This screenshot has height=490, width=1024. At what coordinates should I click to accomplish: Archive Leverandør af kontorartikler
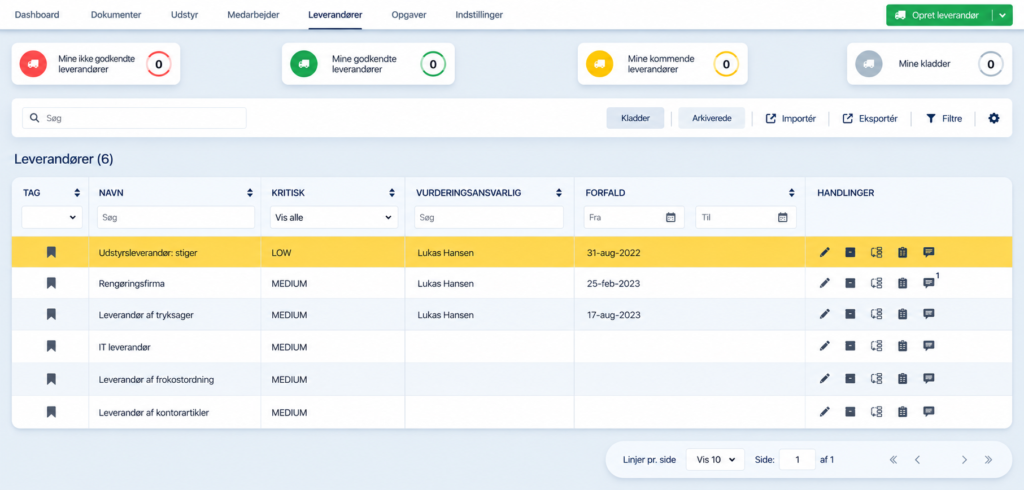coord(850,412)
